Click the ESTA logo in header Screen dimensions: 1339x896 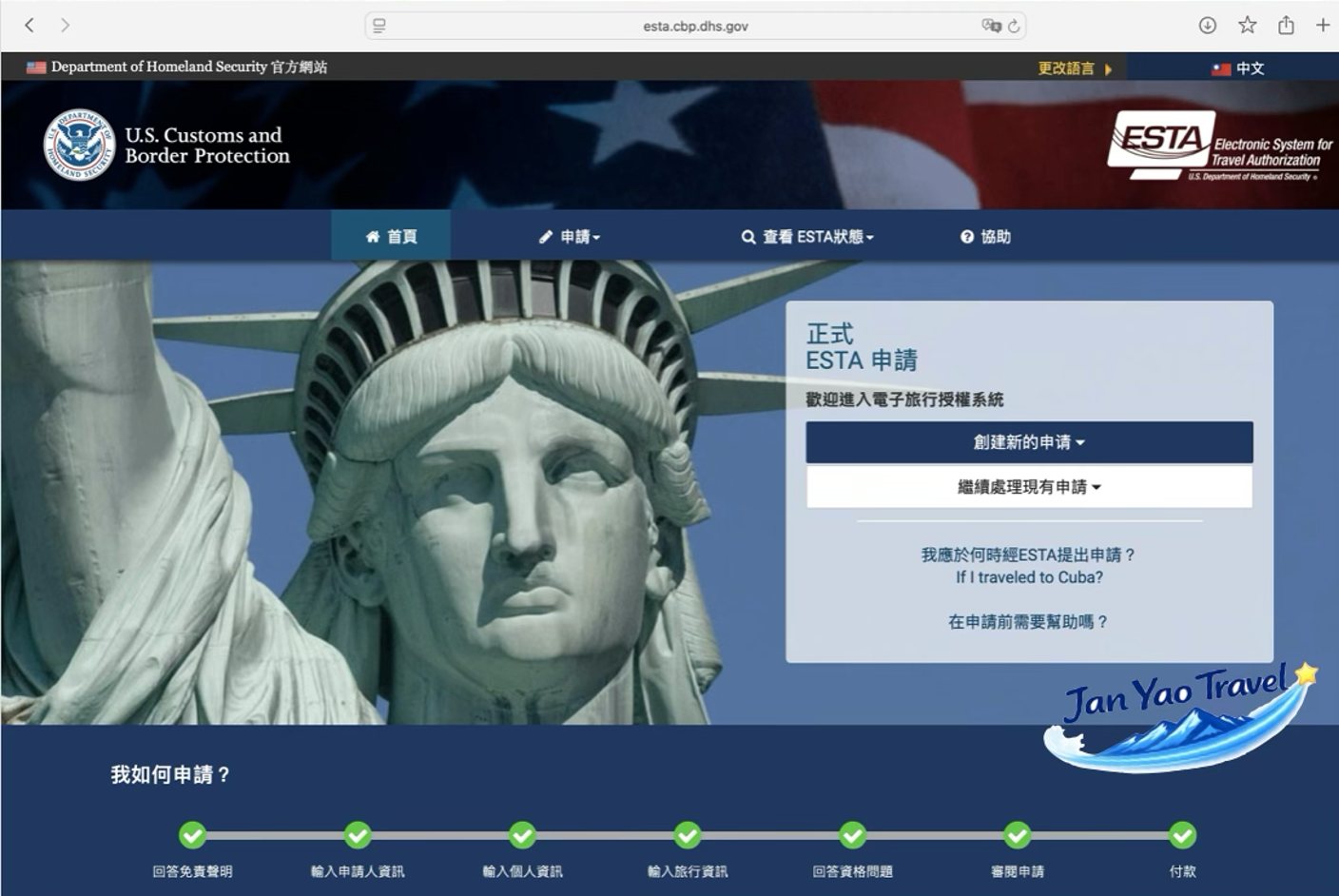pyautogui.click(x=1219, y=146)
